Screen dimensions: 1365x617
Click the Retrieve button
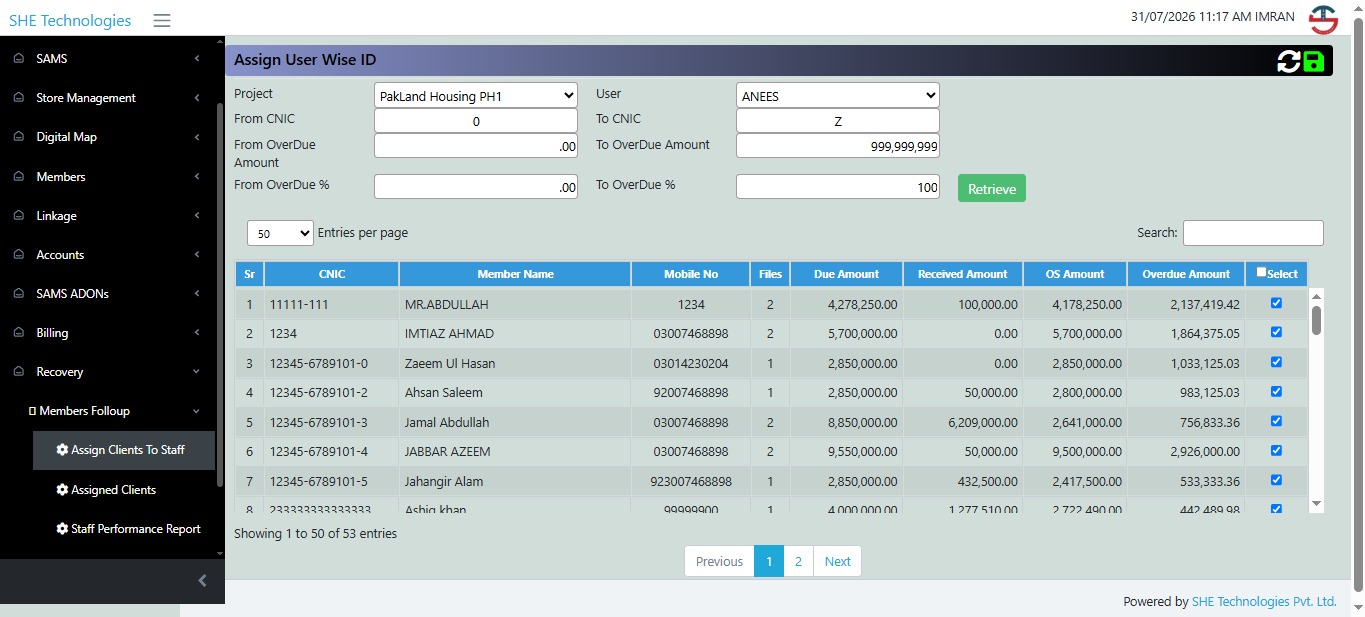pos(992,189)
